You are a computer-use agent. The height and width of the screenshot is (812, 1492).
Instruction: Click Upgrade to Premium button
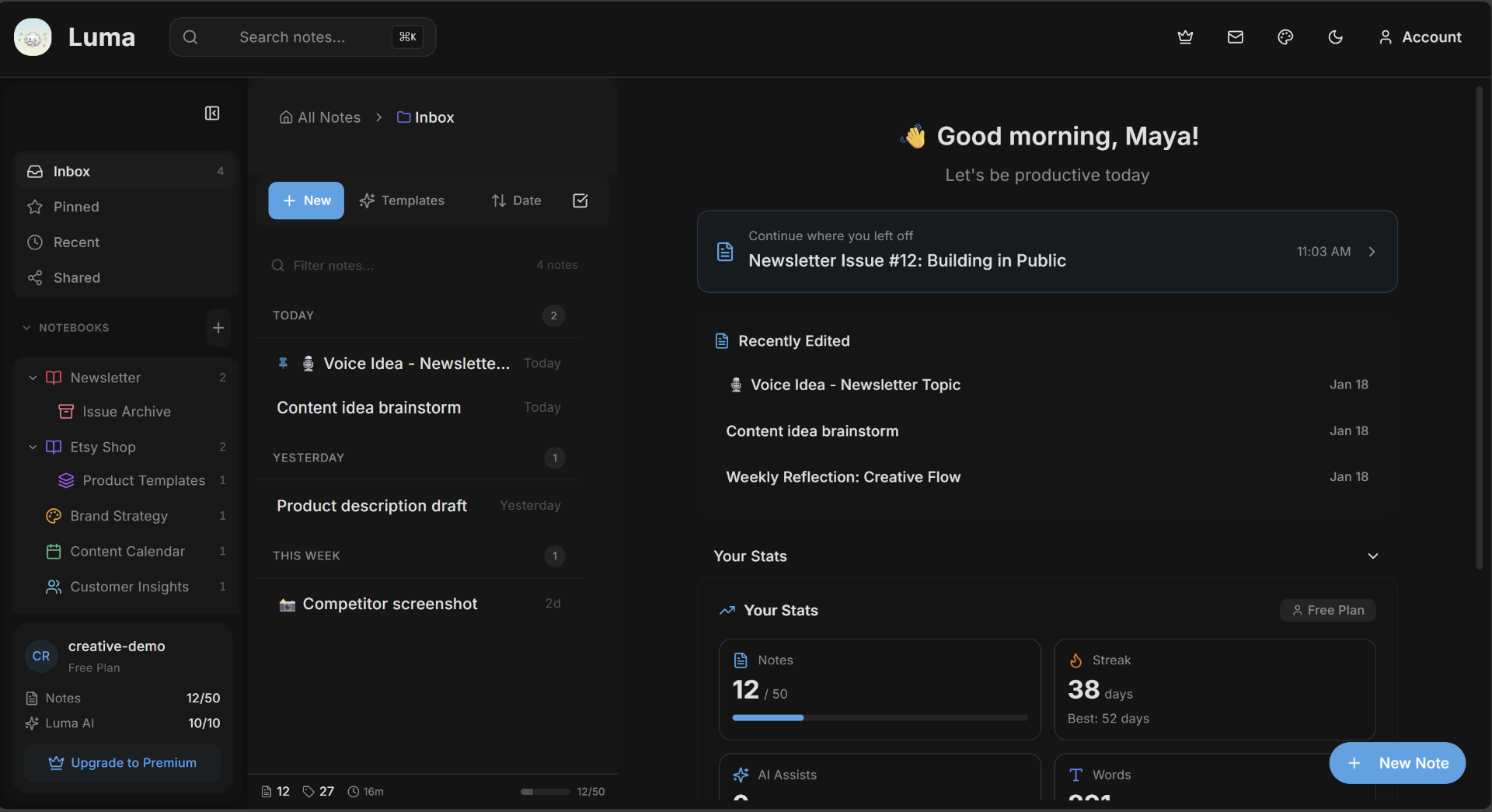tap(123, 763)
